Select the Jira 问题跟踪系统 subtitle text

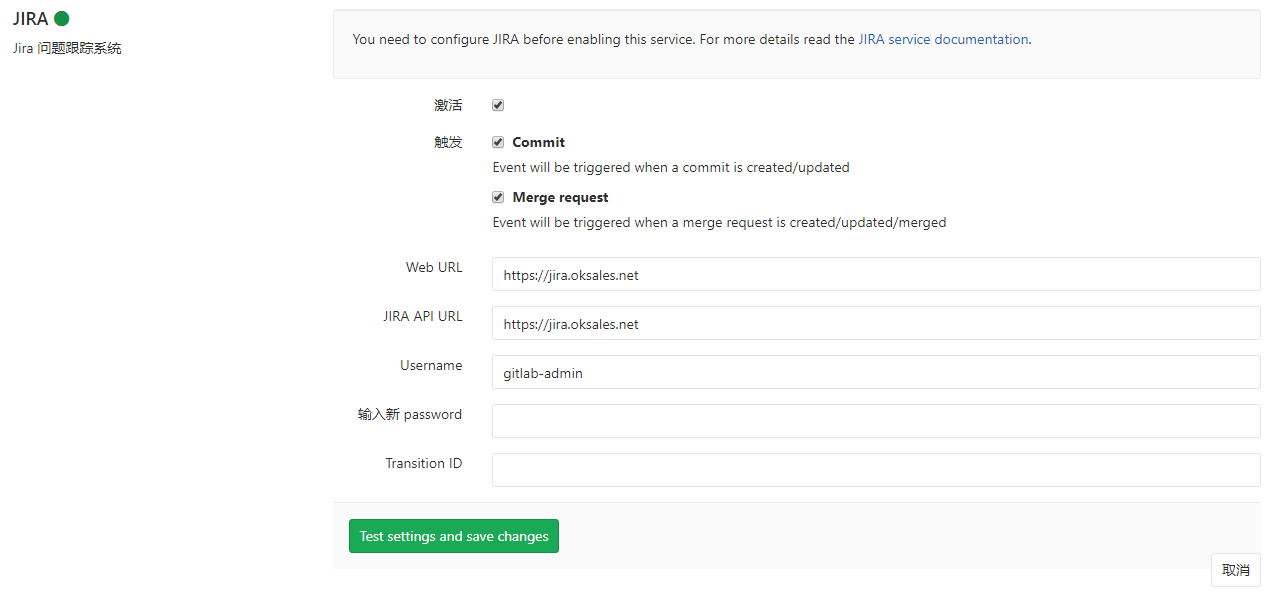66,47
